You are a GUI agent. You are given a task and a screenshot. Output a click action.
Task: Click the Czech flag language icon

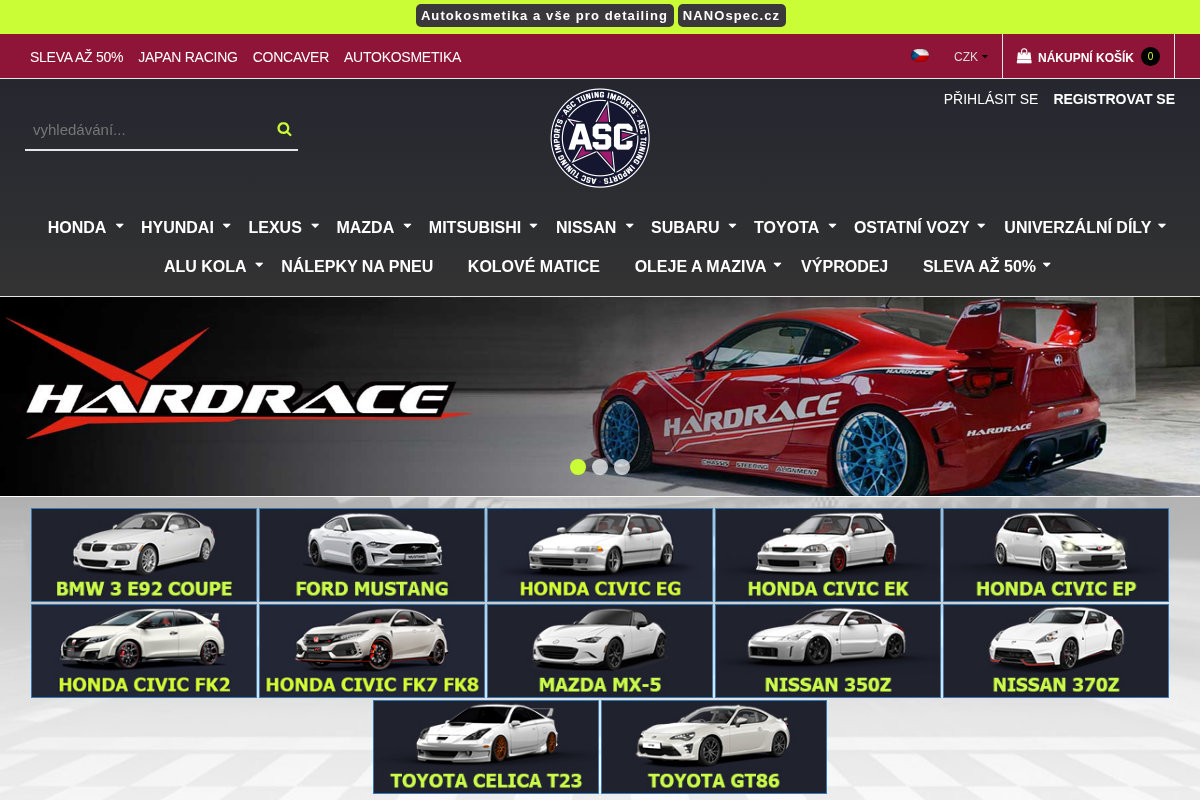pyautogui.click(x=920, y=56)
